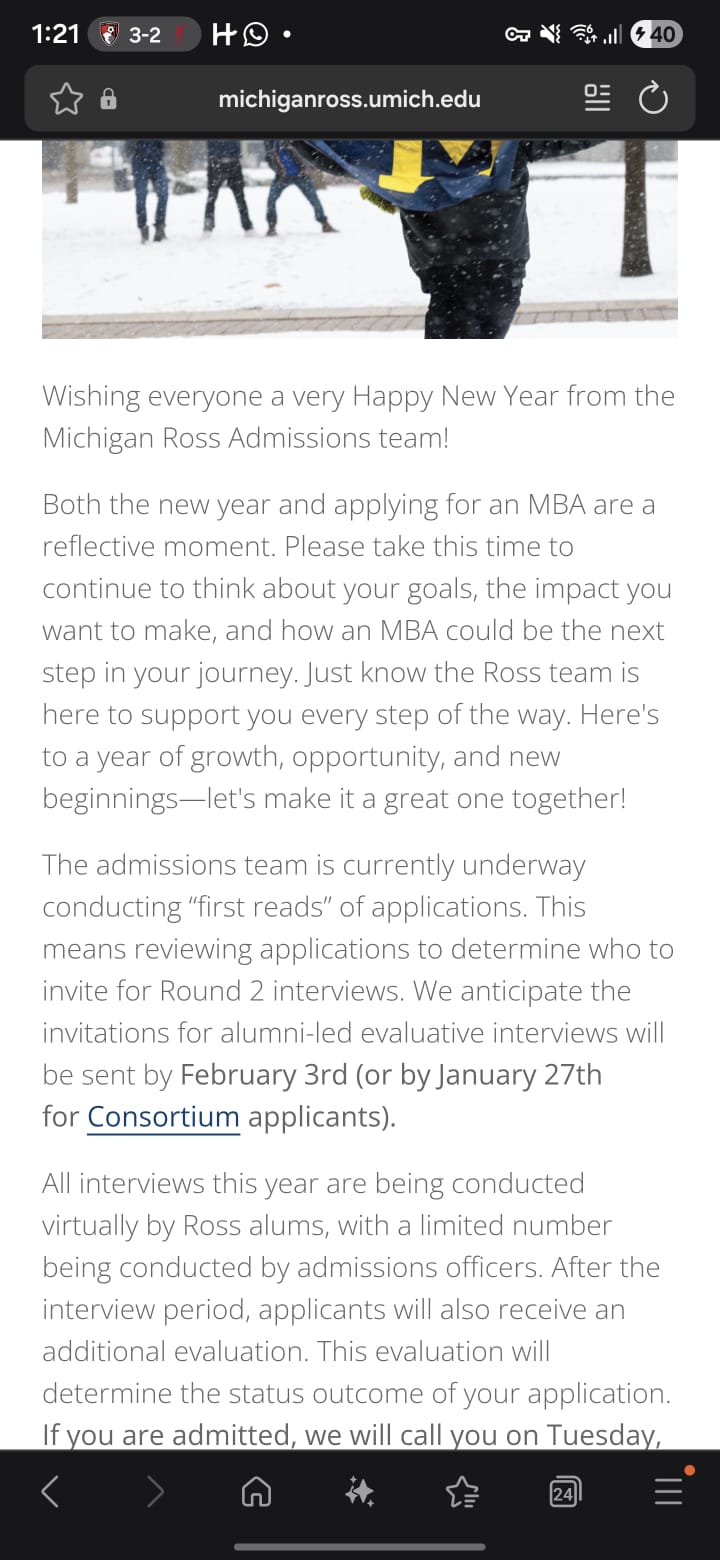Tap the VPN key status icon
This screenshot has height=1560, width=720.
[x=518, y=35]
